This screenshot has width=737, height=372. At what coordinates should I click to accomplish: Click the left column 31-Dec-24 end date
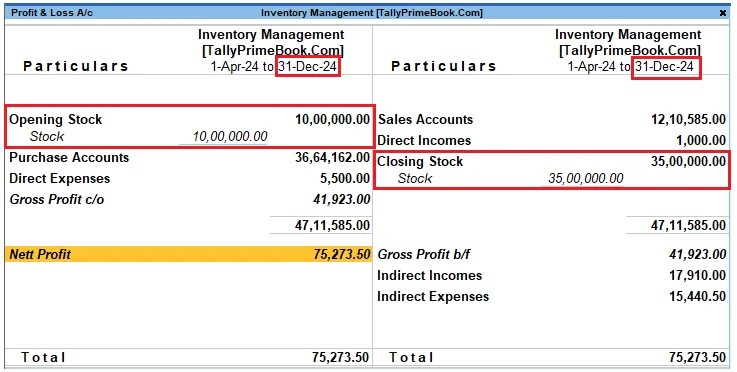(307, 67)
